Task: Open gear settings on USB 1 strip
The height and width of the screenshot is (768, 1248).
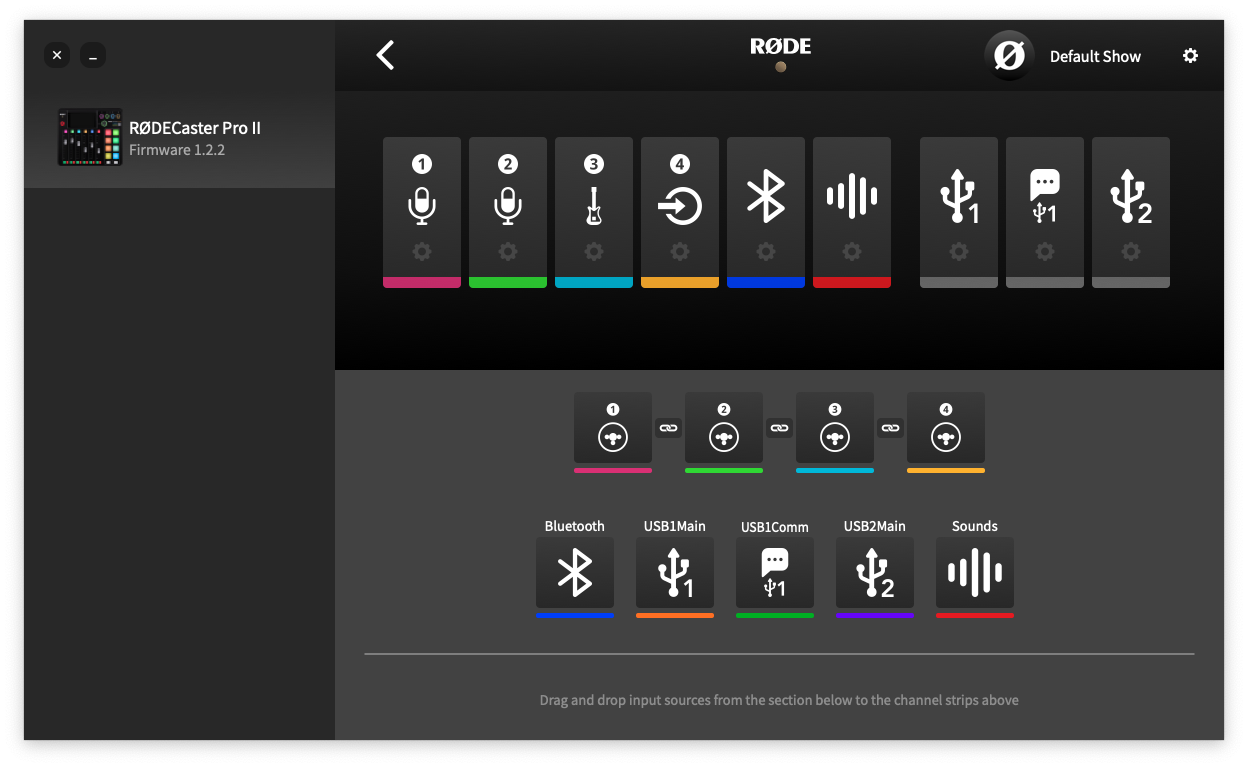Action: pyautogui.click(x=959, y=252)
